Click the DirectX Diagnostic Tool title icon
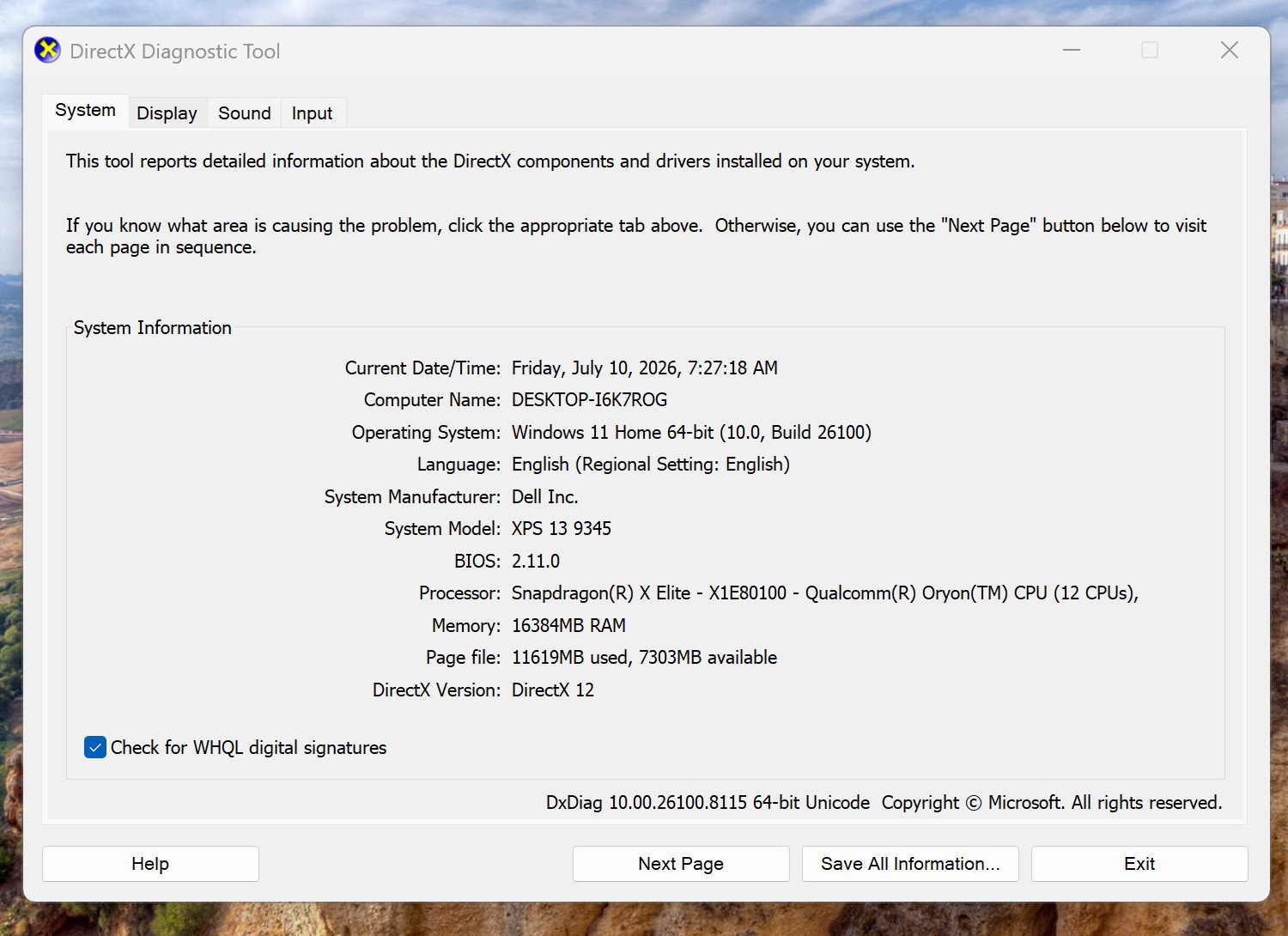This screenshot has width=1288, height=936. (48, 51)
